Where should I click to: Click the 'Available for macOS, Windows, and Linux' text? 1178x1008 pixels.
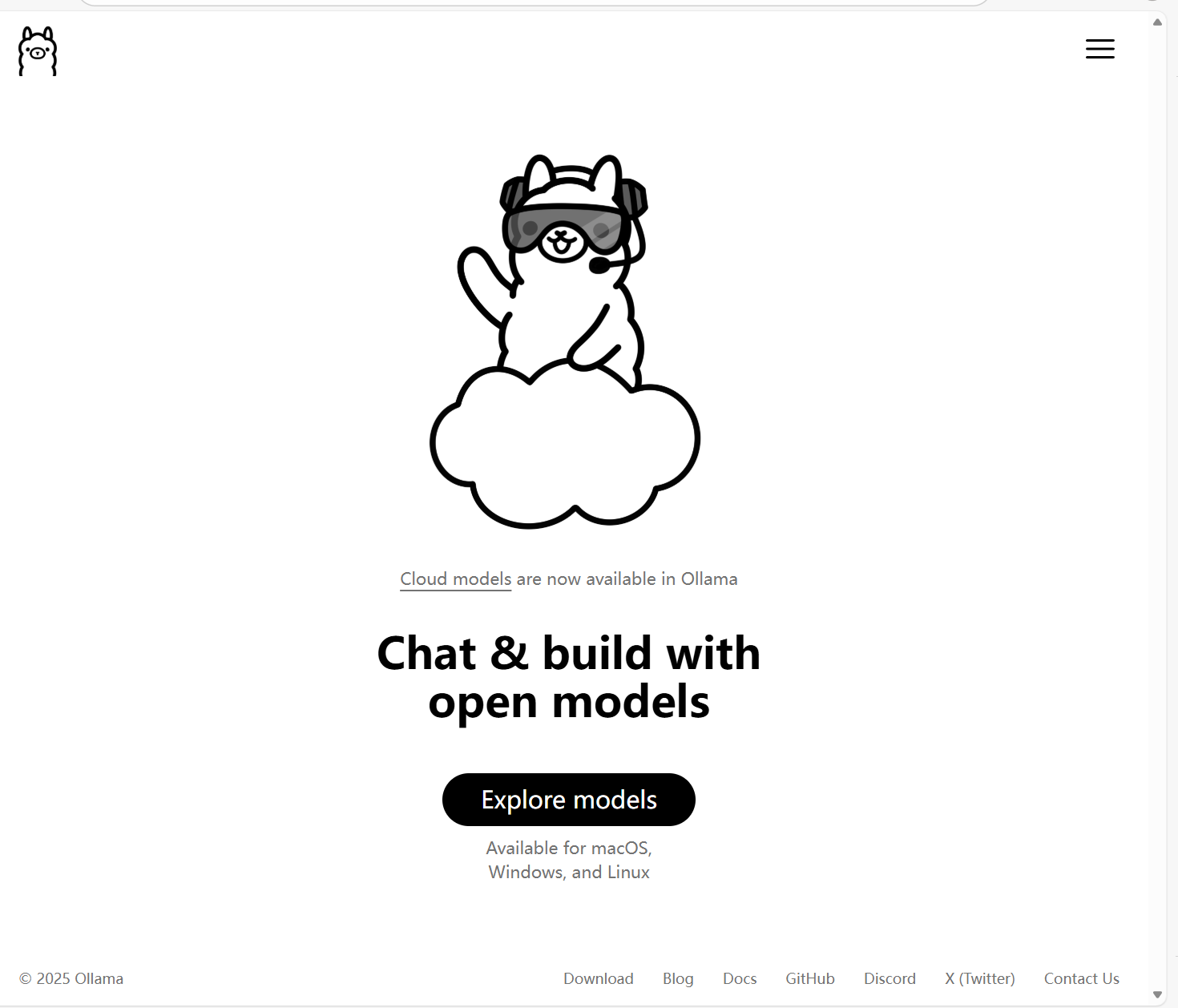tap(569, 860)
